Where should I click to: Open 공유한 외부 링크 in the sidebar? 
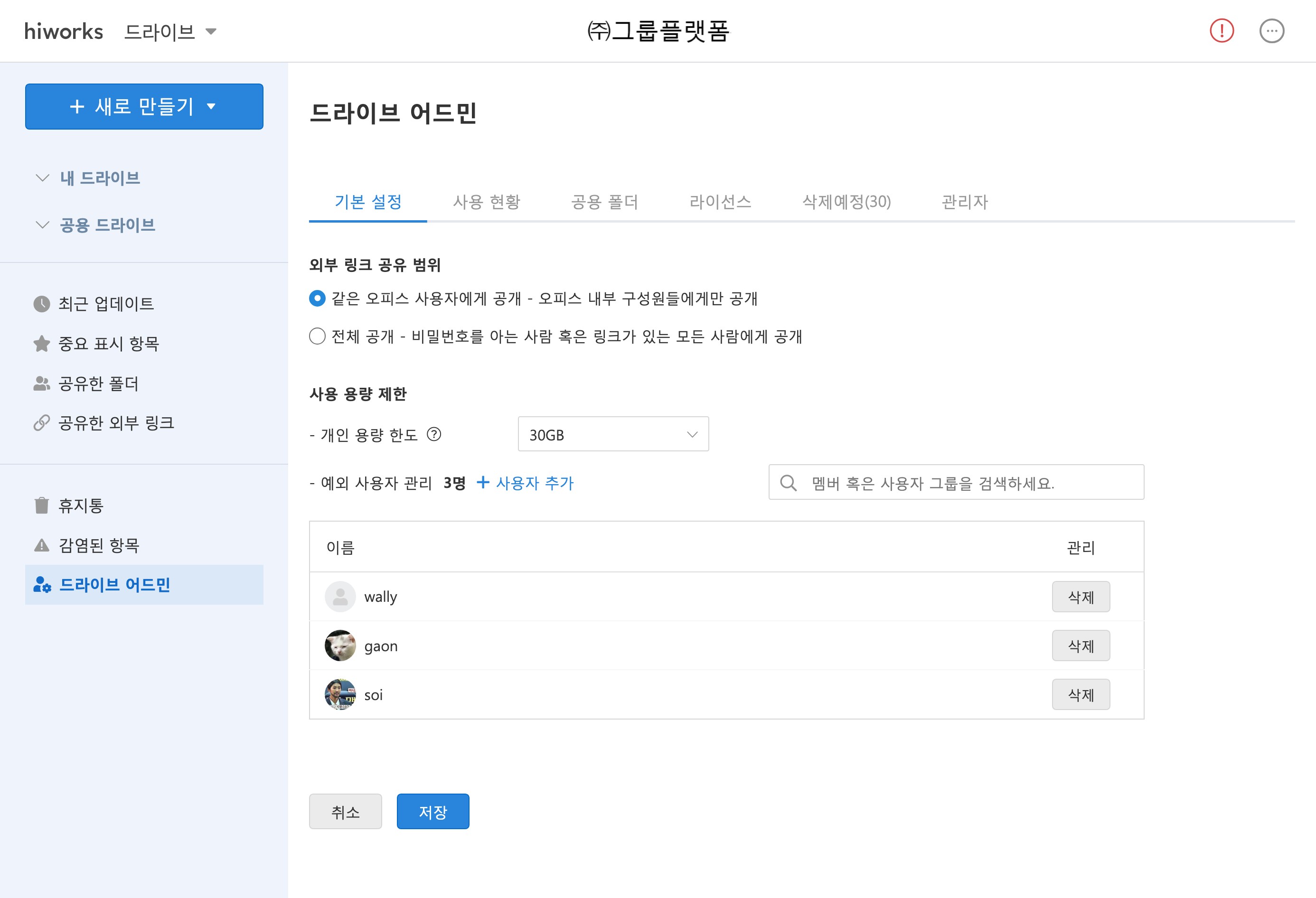[x=116, y=423]
